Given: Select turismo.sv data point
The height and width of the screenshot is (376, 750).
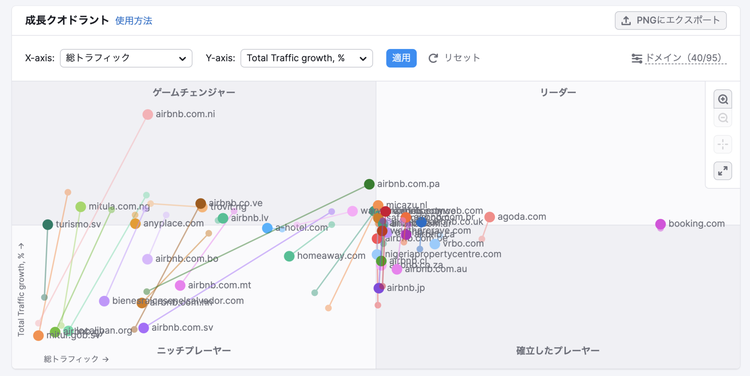Looking at the screenshot, I should tap(48, 224).
